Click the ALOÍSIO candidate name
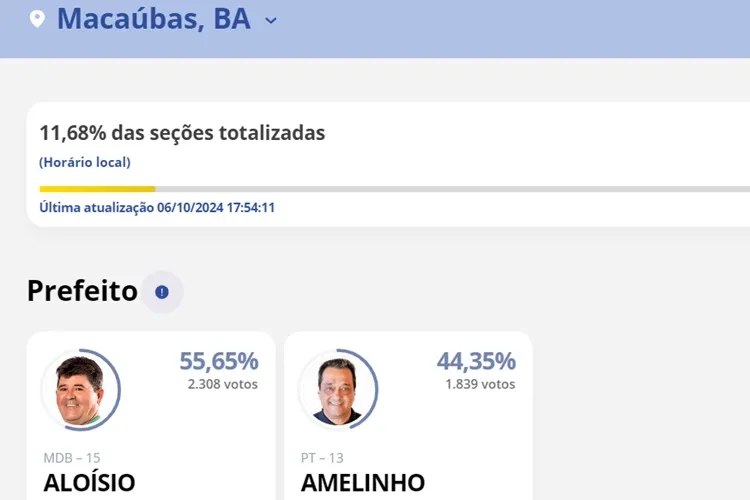 [89, 483]
